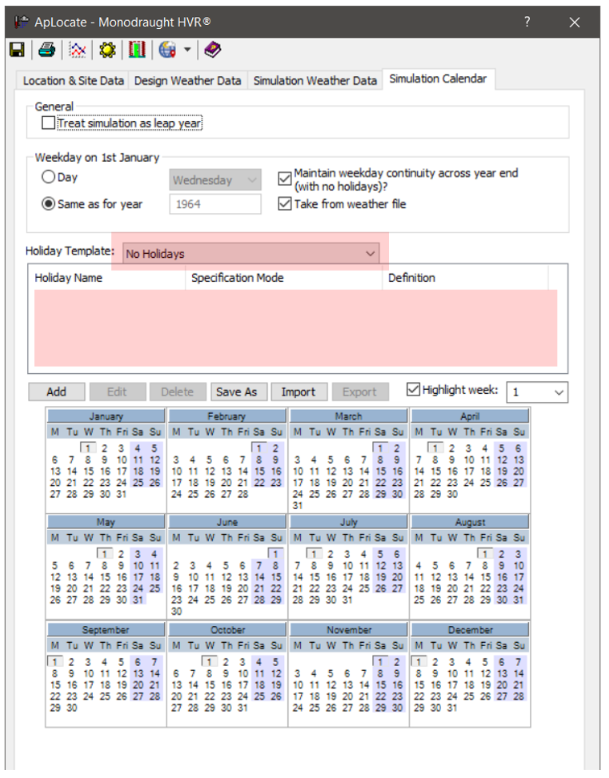Image resolution: width=609 pixels, height=778 pixels.
Task: Expand the Holiday Template dropdown
Action: (x=371, y=254)
